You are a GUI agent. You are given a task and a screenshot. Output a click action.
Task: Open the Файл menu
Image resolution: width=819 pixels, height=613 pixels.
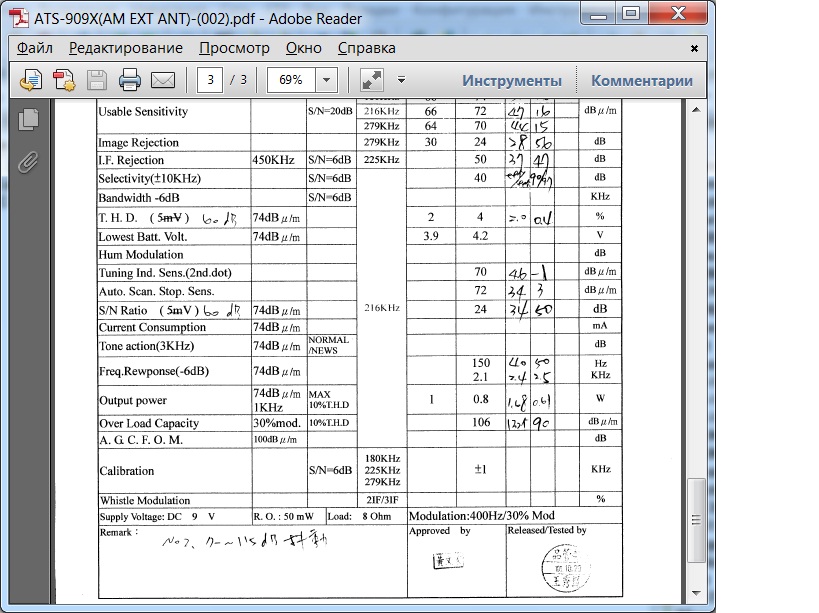tap(35, 48)
